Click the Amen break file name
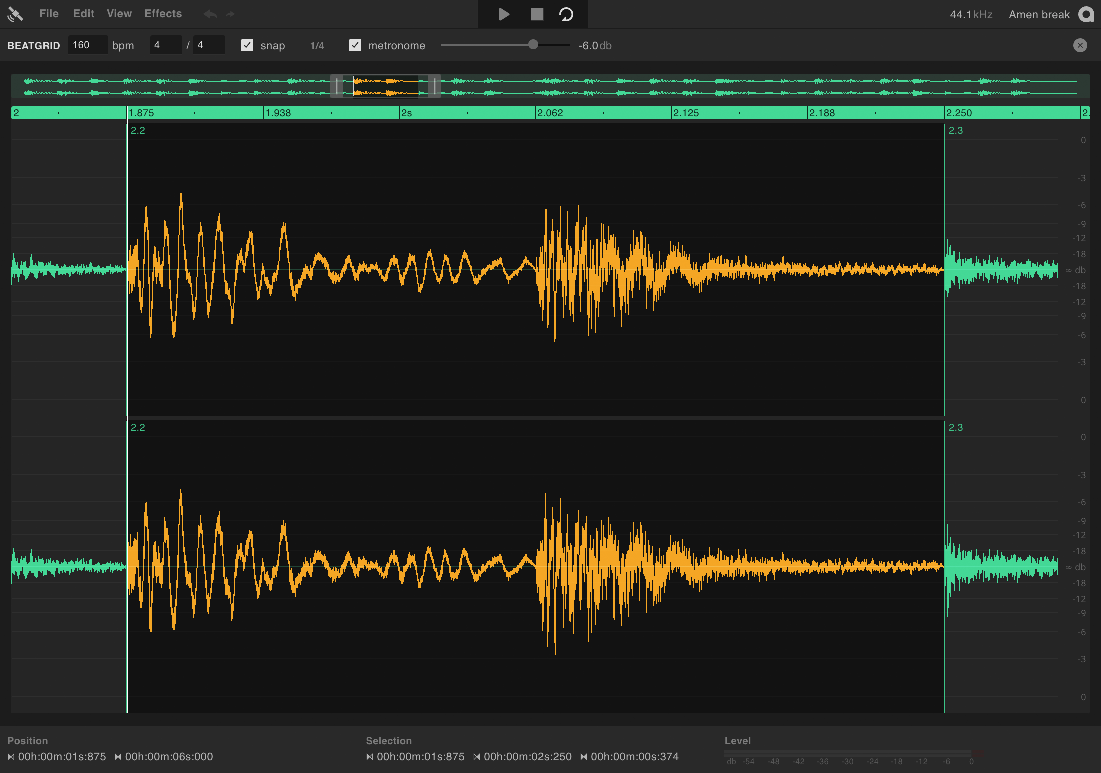This screenshot has width=1101, height=773. point(1040,14)
